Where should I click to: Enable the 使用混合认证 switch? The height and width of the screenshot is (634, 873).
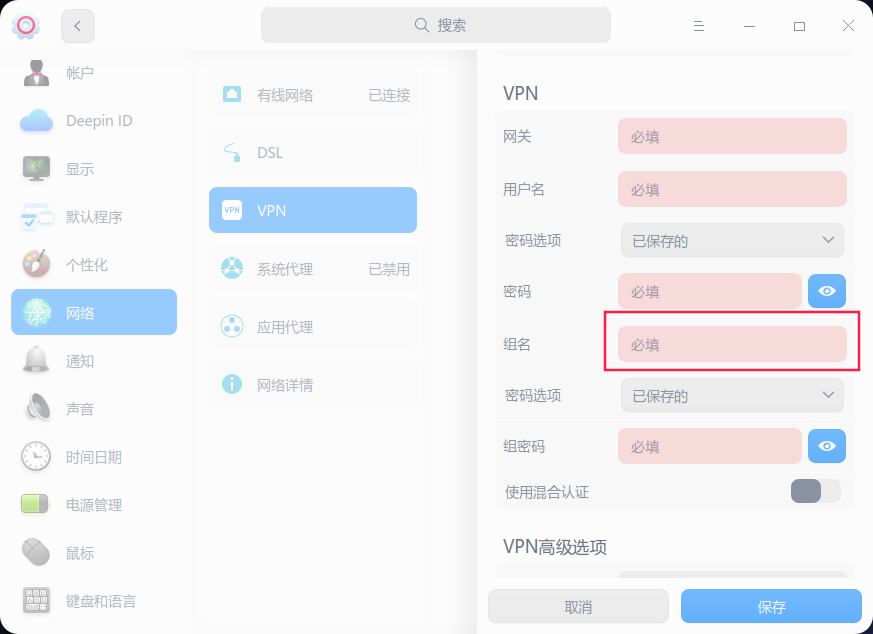click(x=815, y=491)
